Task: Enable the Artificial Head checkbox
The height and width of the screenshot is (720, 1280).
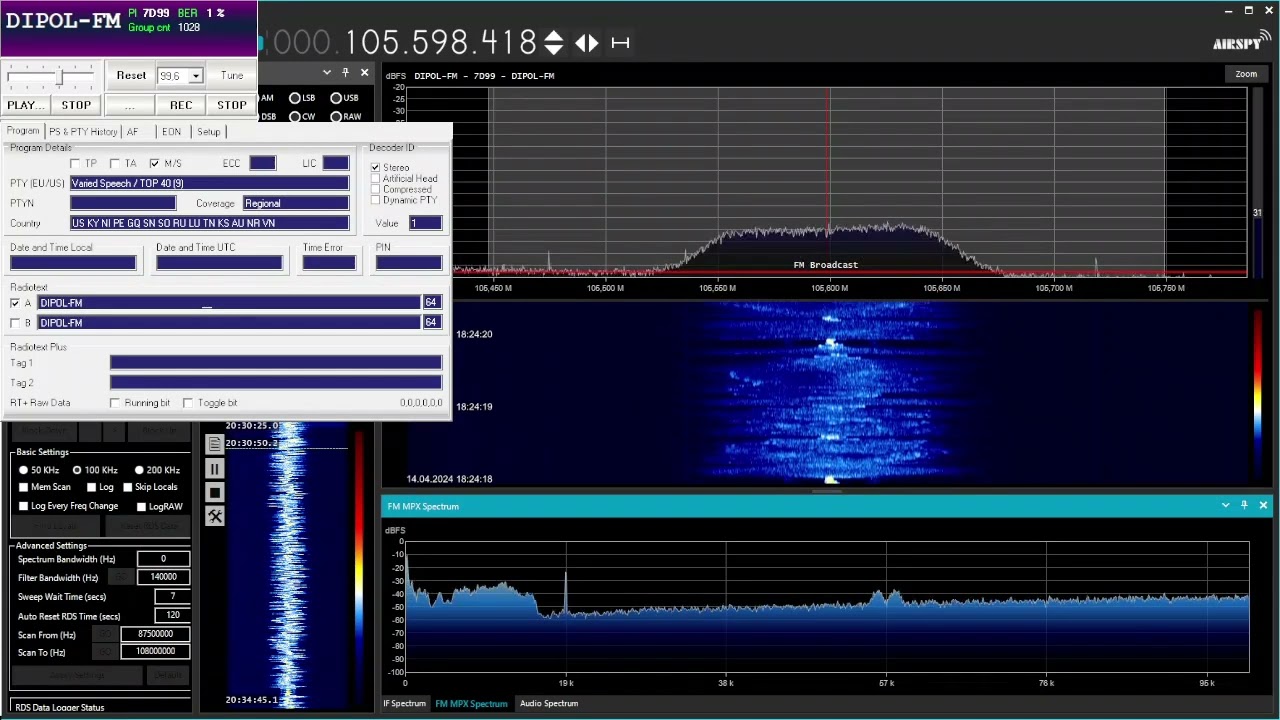Action: point(376,178)
